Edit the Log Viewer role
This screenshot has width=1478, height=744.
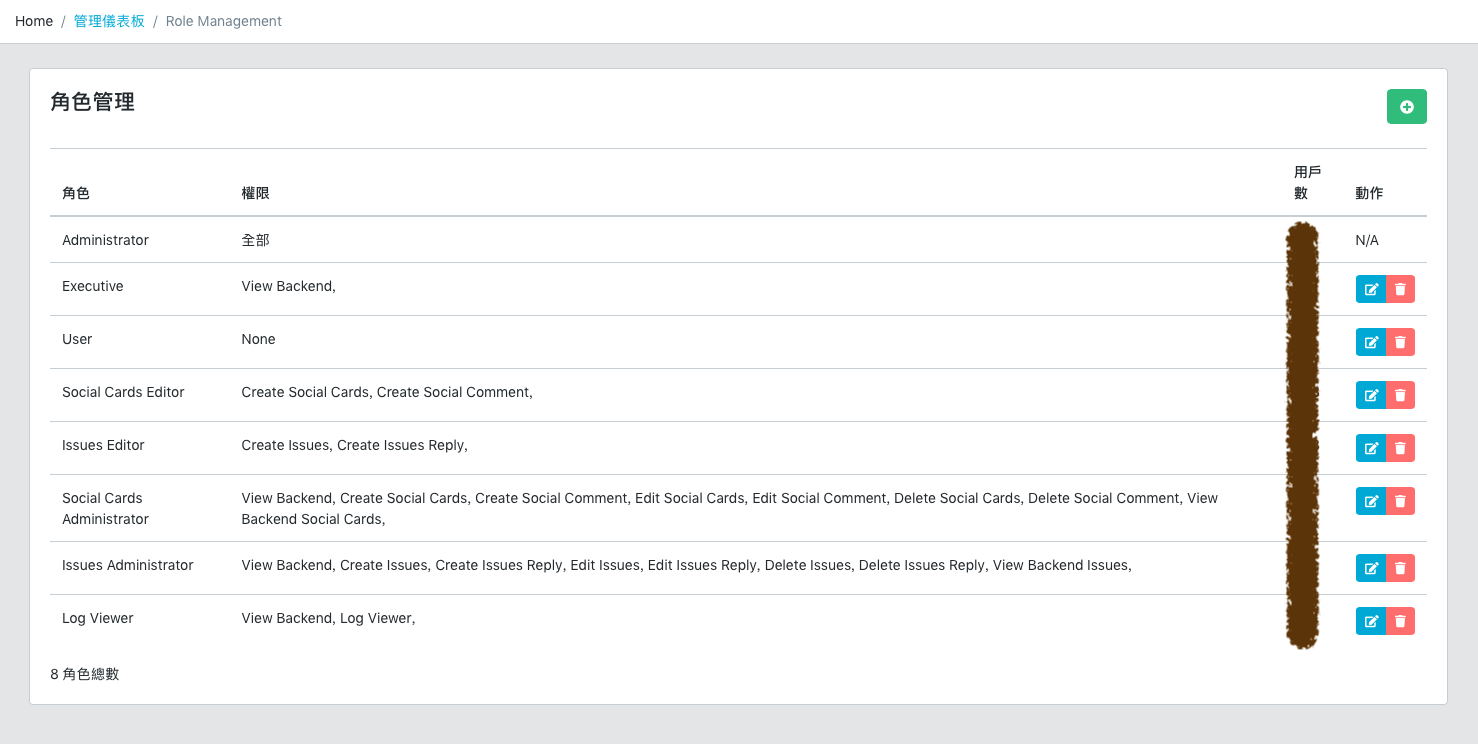(x=1371, y=621)
